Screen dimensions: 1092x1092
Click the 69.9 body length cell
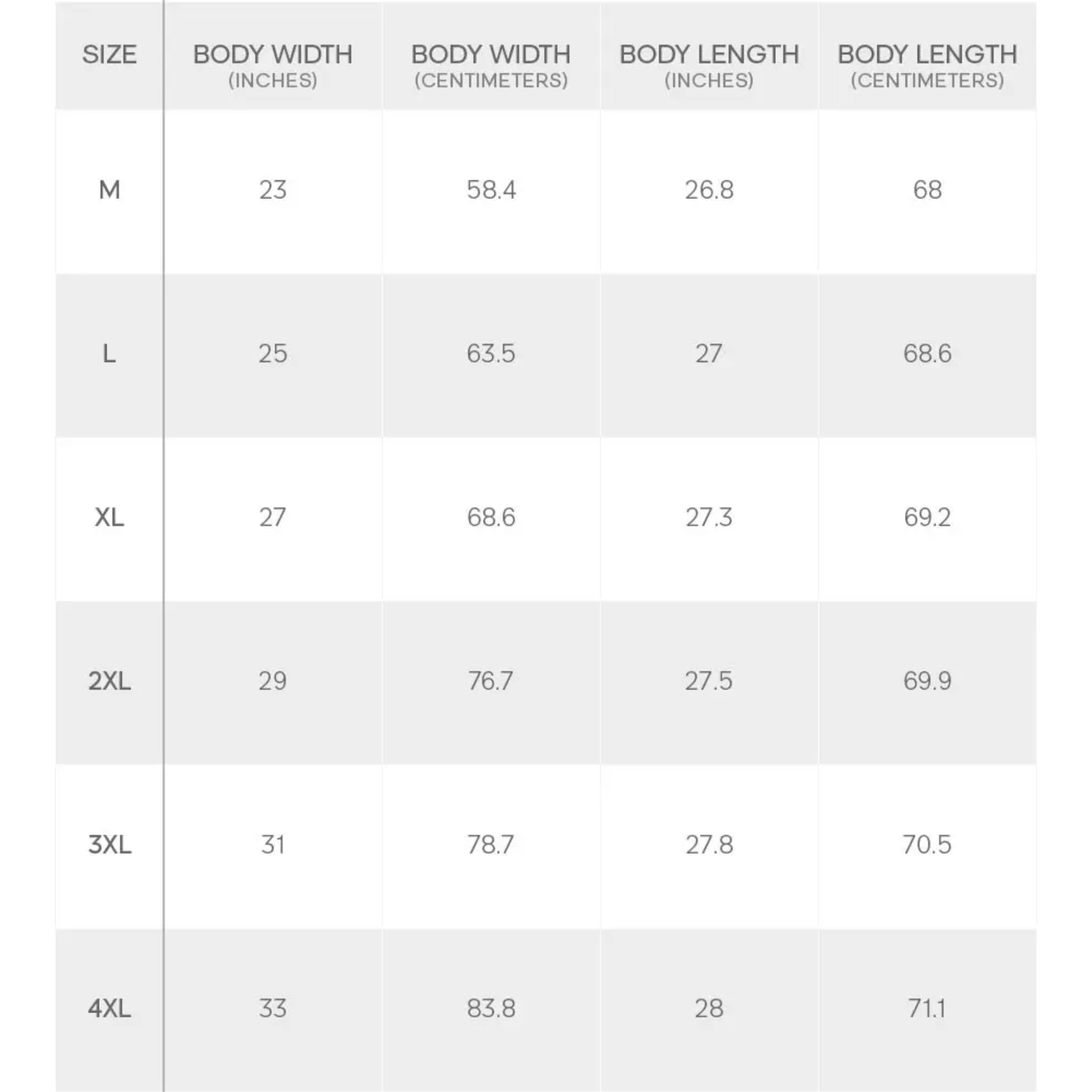(927, 681)
